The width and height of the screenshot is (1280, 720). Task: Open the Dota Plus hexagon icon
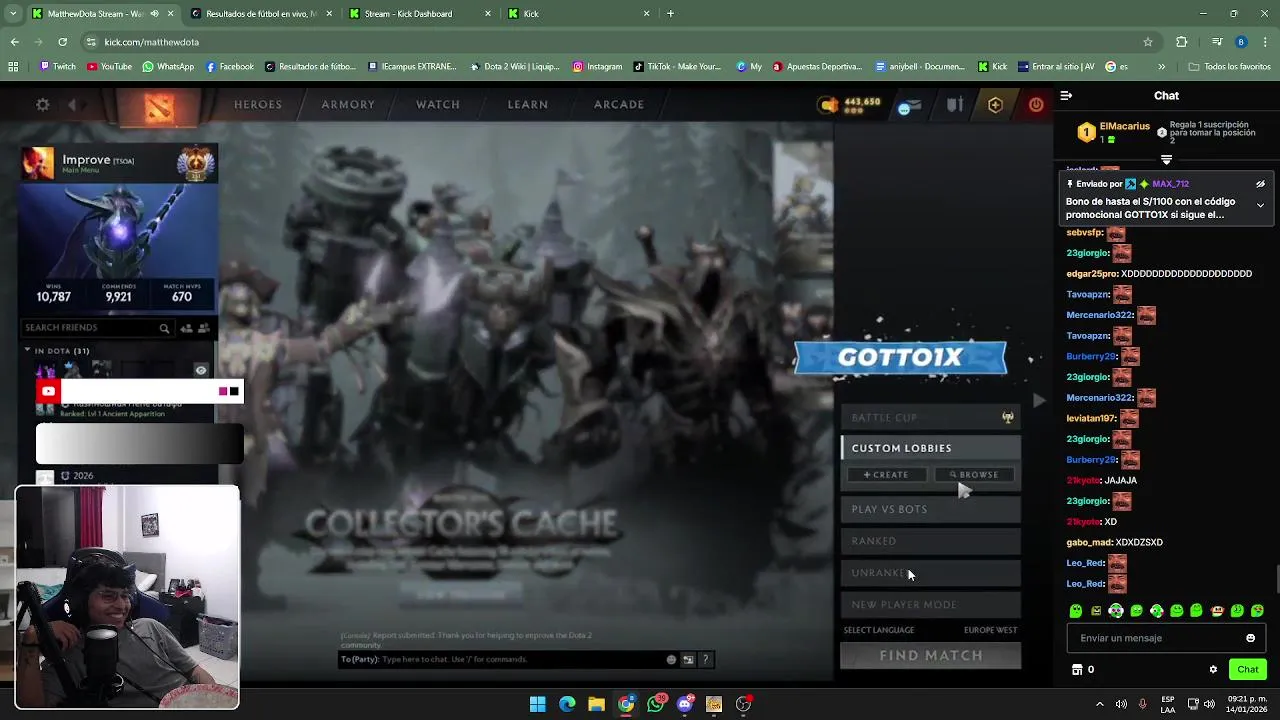[x=995, y=104]
